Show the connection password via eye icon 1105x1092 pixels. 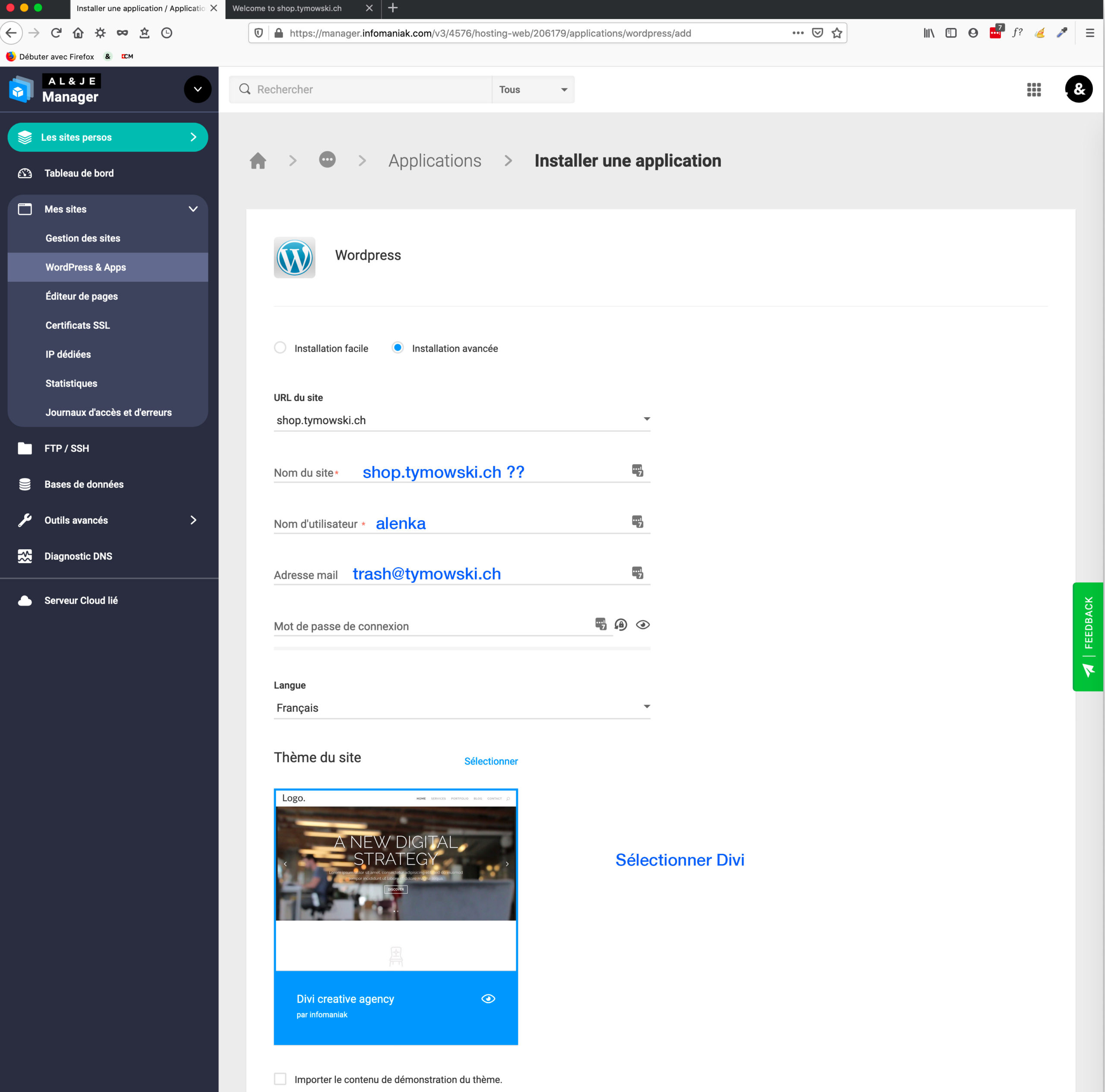643,625
